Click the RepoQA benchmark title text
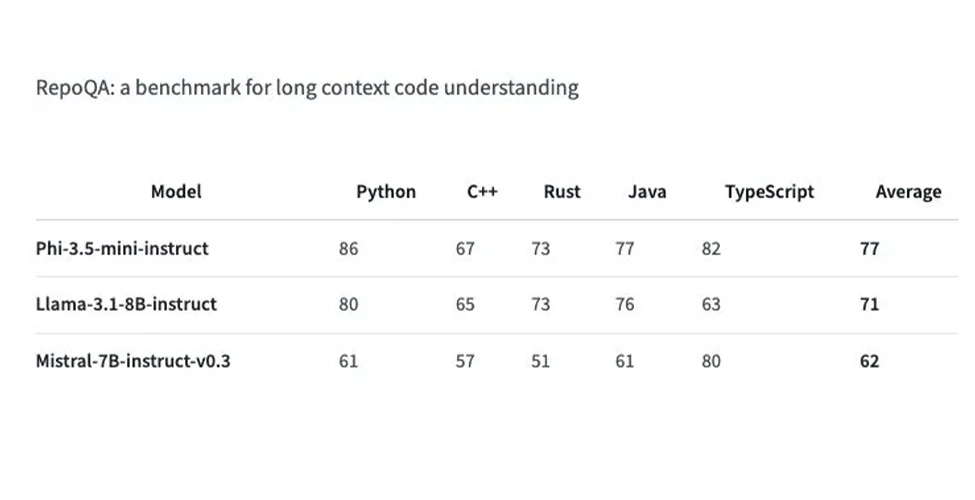975x500 pixels. [x=307, y=88]
